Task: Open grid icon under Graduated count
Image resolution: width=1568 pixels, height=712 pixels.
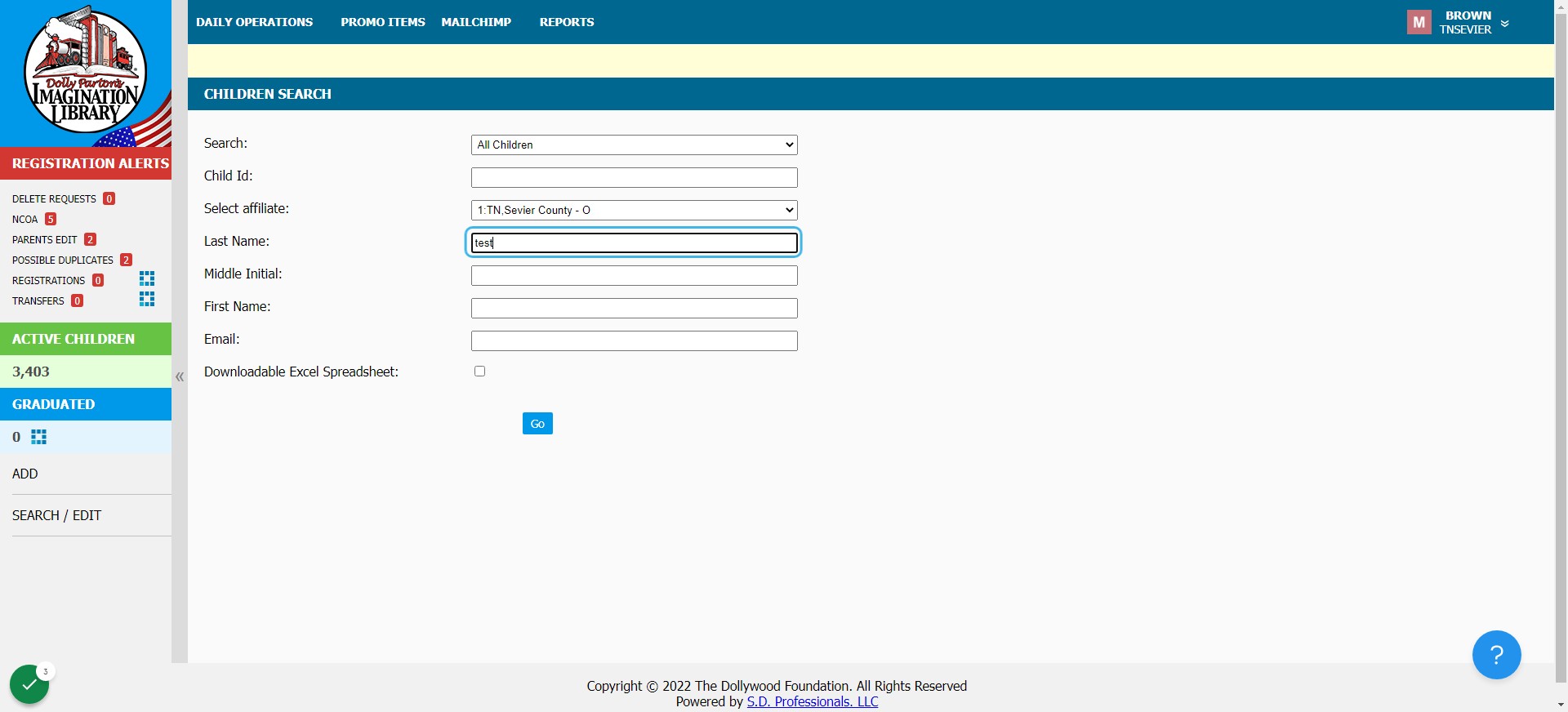Action: [x=39, y=437]
